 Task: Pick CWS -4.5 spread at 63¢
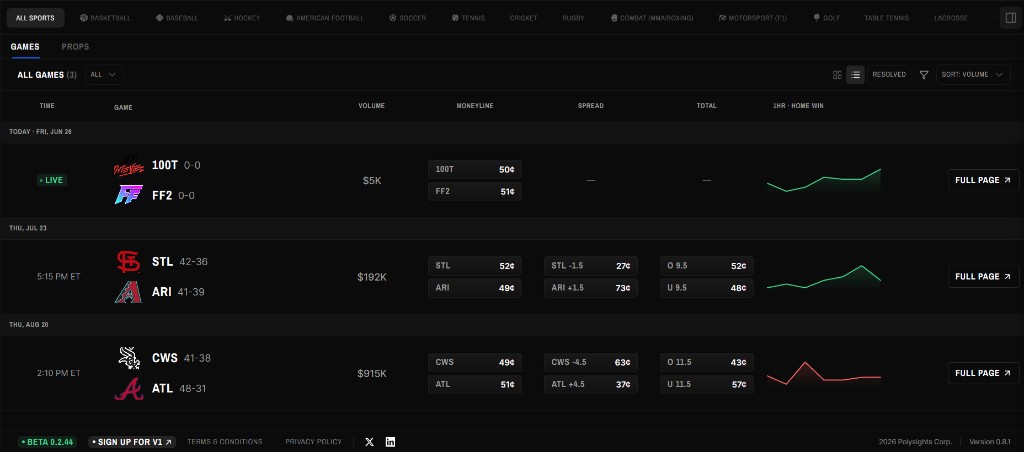pyautogui.click(x=591, y=363)
